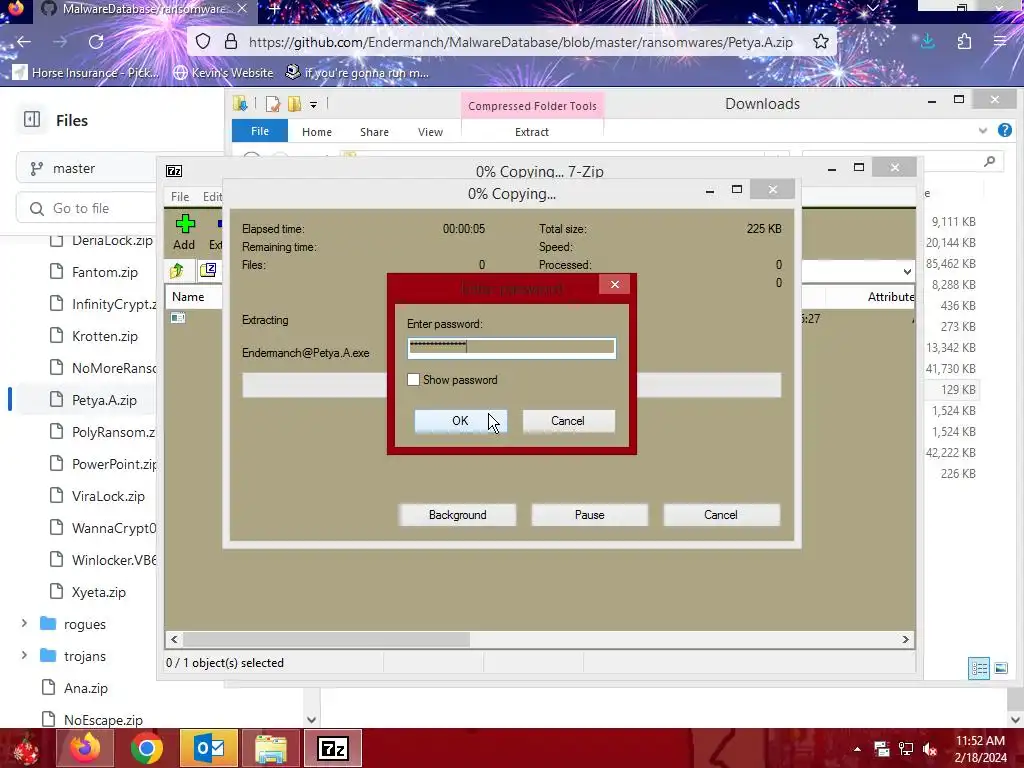Viewport: 1024px width, 768px height.
Task: Check the Show password checkbox
Action: pyautogui.click(x=413, y=379)
